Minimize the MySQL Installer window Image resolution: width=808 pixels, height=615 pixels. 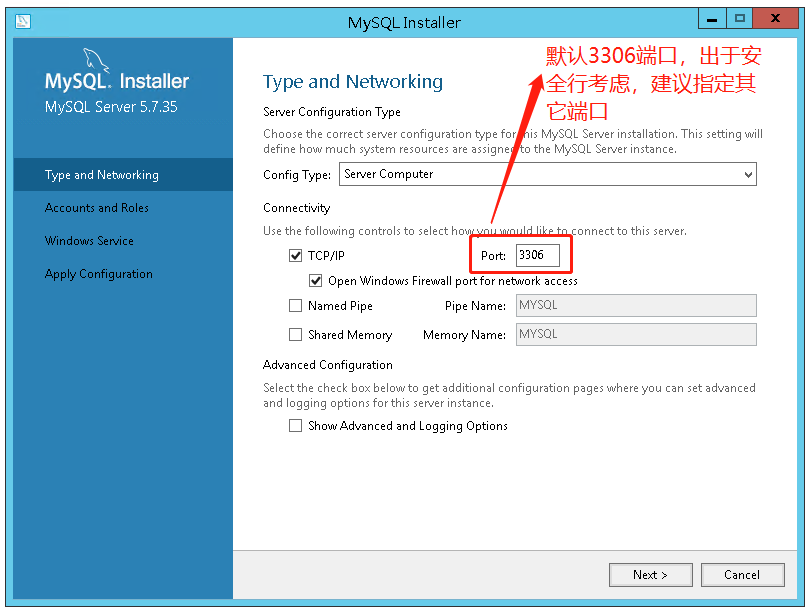(x=712, y=19)
